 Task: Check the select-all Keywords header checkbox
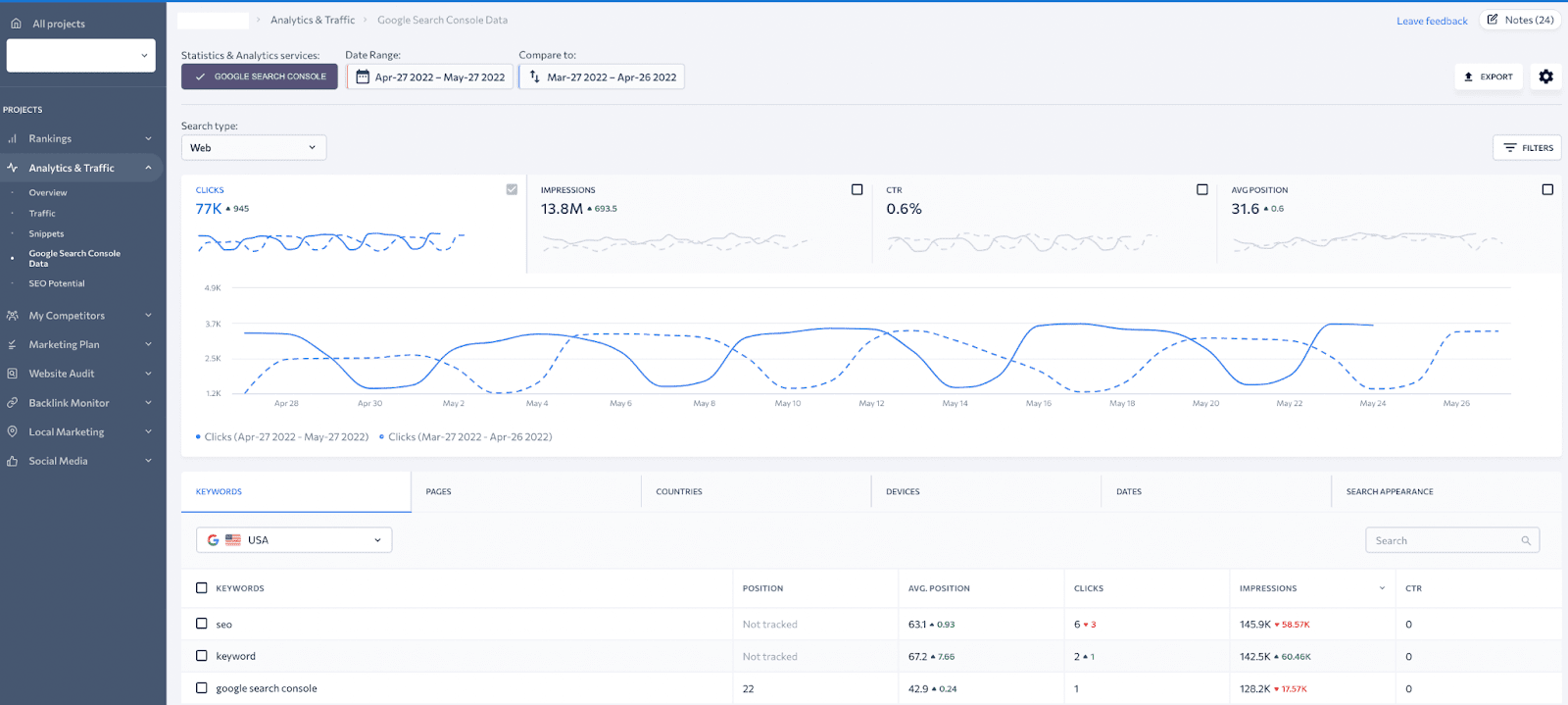tap(202, 588)
